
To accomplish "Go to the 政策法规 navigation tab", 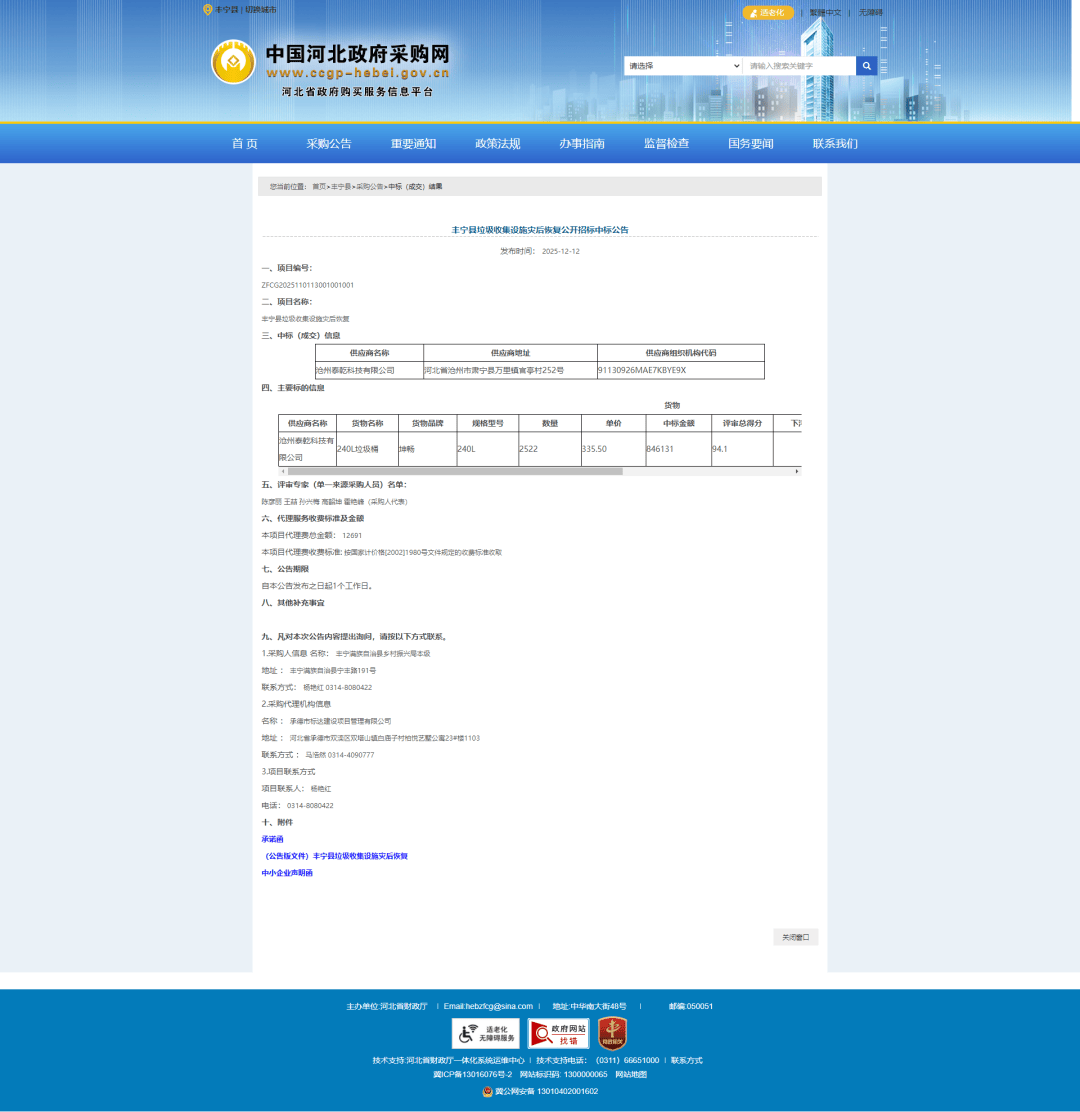I will click(x=497, y=144).
